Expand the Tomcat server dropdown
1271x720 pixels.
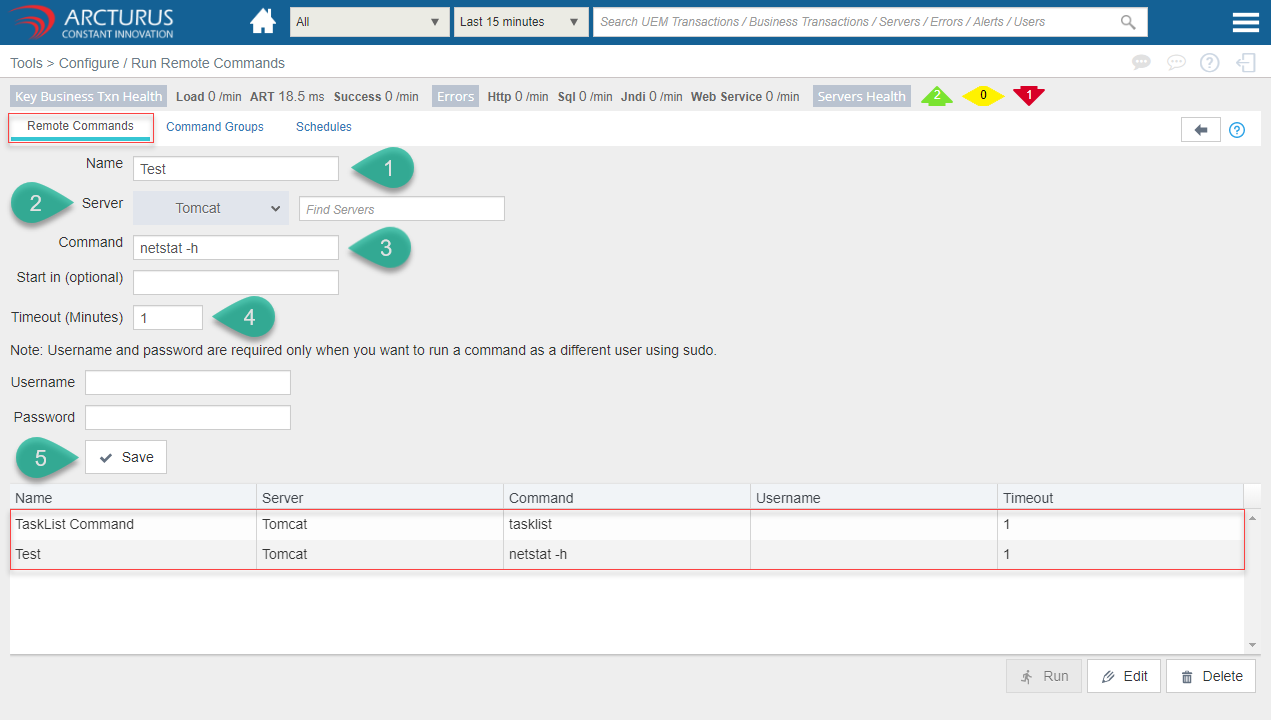click(211, 208)
